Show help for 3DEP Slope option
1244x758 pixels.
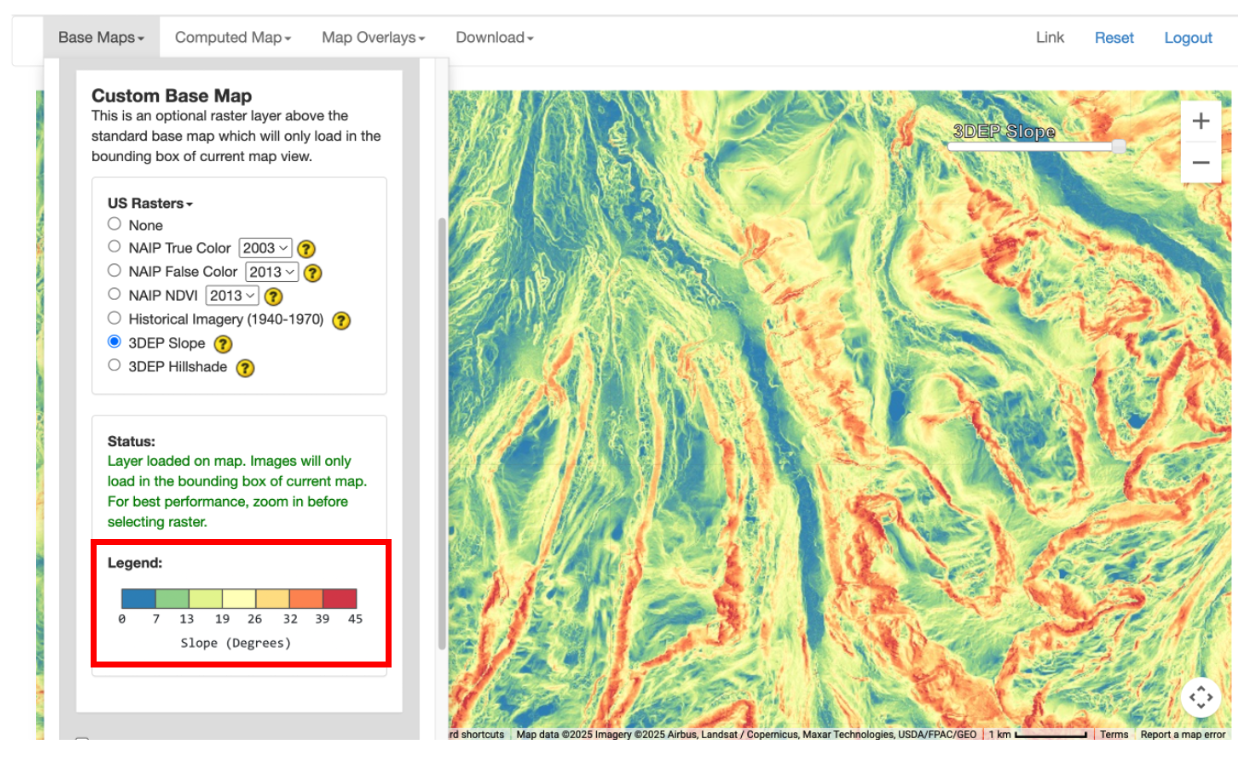pyautogui.click(x=223, y=344)
